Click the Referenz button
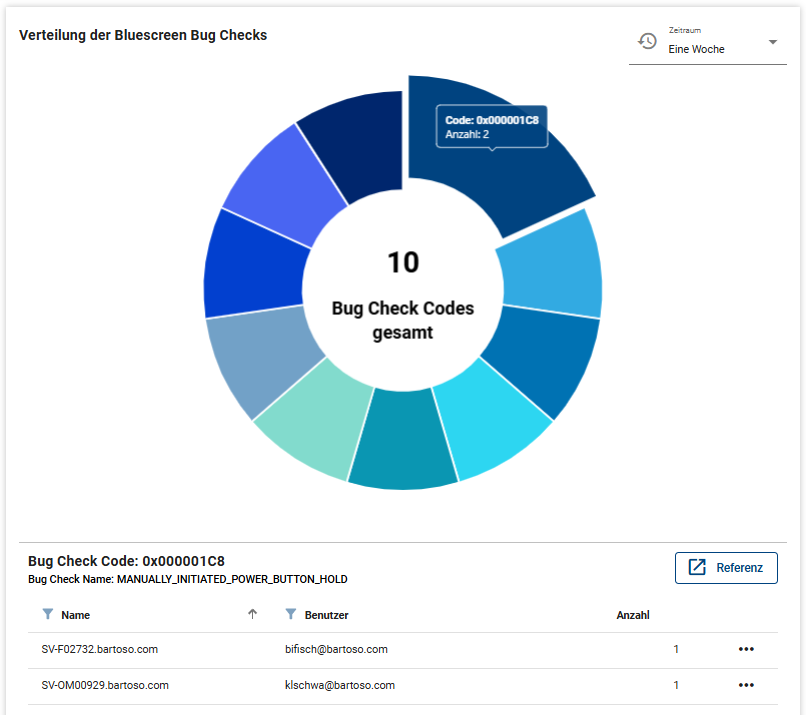806x715 pixels. (x=726, y=568)
